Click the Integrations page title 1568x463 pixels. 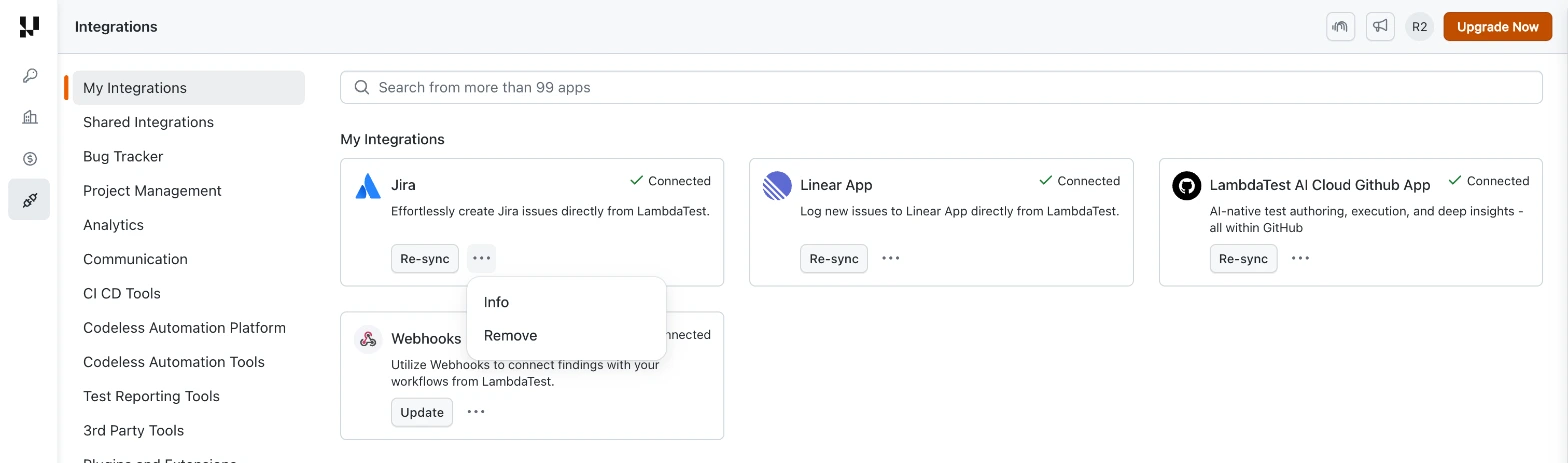tap(116, 27)
